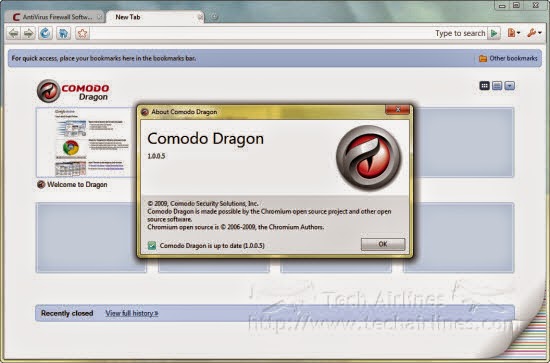Click the green up-to-date check icon
The width and height of the screenshot is (550, 363).
tap(152, 246)
